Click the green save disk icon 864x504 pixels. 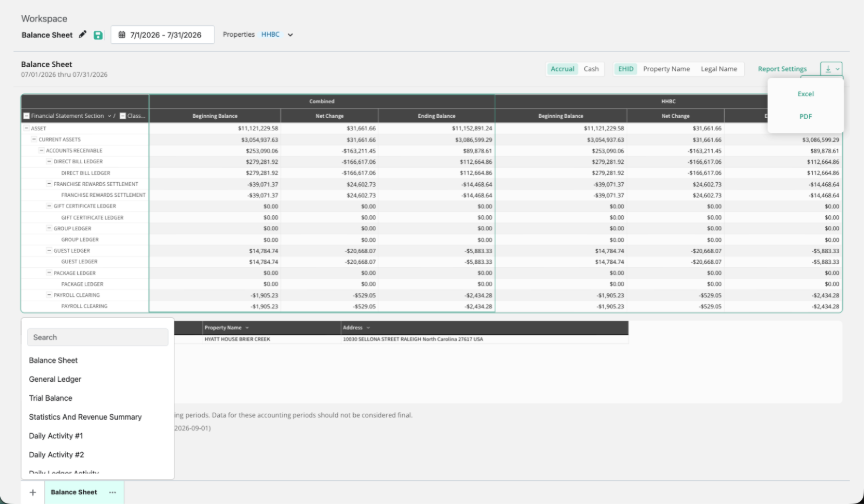coord(98,35)
